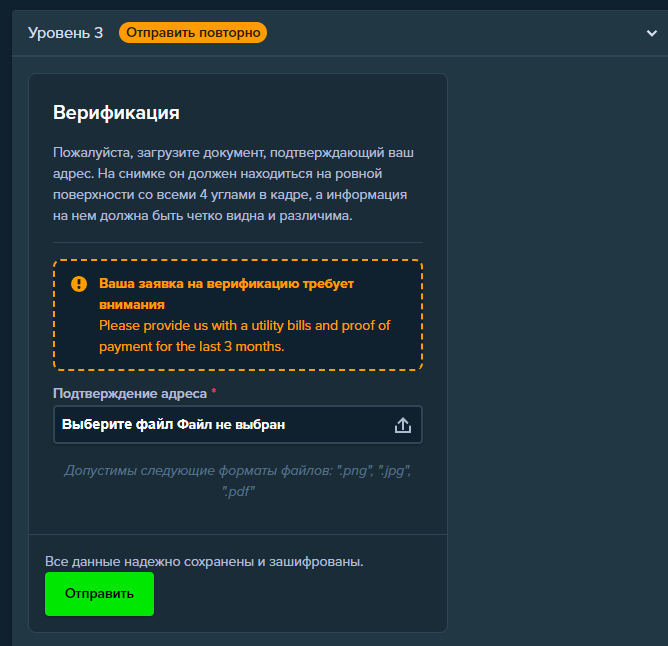668x646 pixels.
Task: Click the Все данные надежно сохранены note
Action: 204,562
